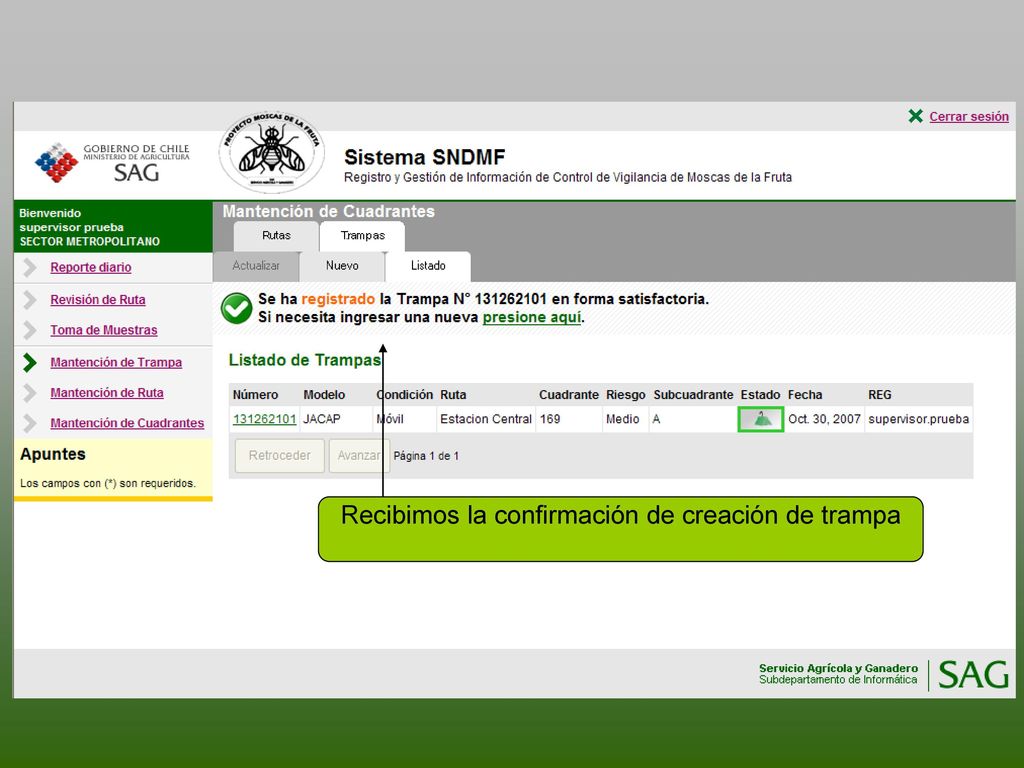Click the Fecha column header

(805, 395)
